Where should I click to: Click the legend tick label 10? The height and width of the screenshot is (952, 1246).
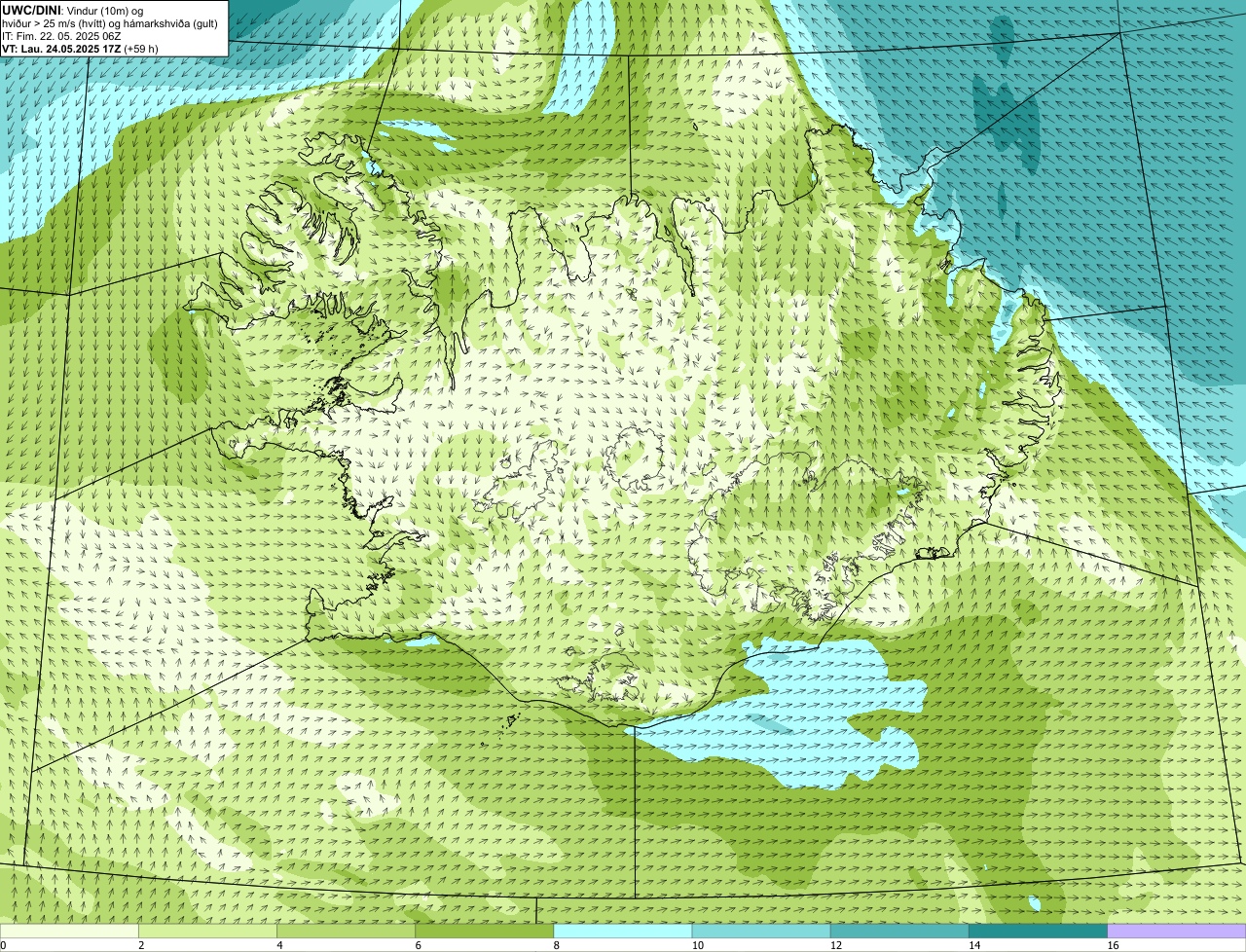click(x=697, y=945)
